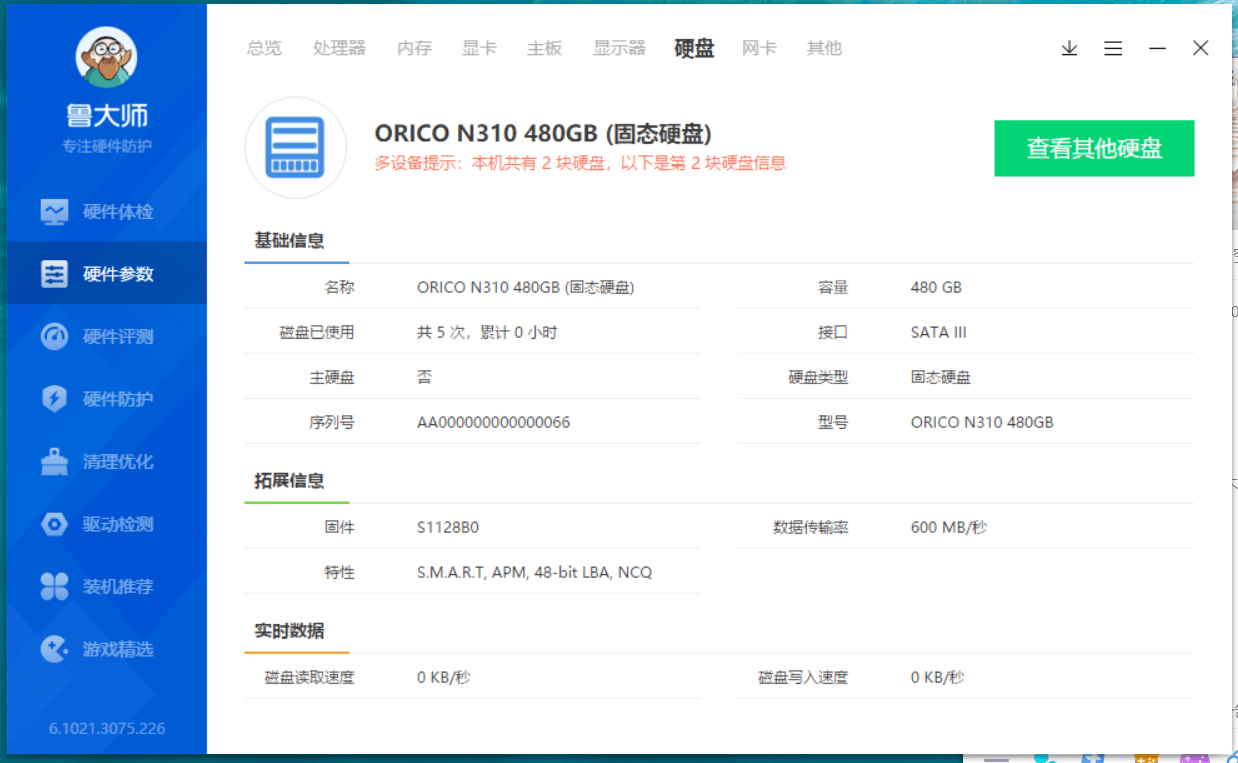The image size is (1238, 763).
Task: Click the 磁盘读取速度 value 0 KB/秒
Action: pyautogui.click(x=444, y=677)
